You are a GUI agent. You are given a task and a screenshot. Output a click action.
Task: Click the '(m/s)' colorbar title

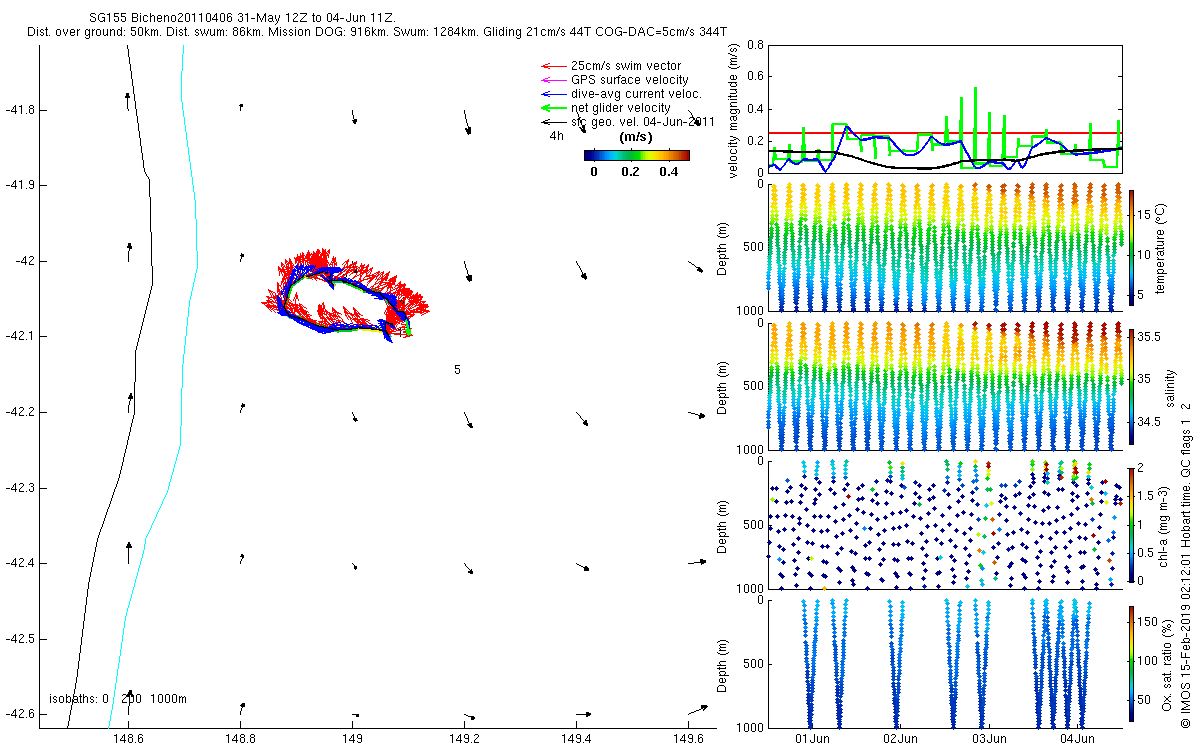click(x=637, y=136)
